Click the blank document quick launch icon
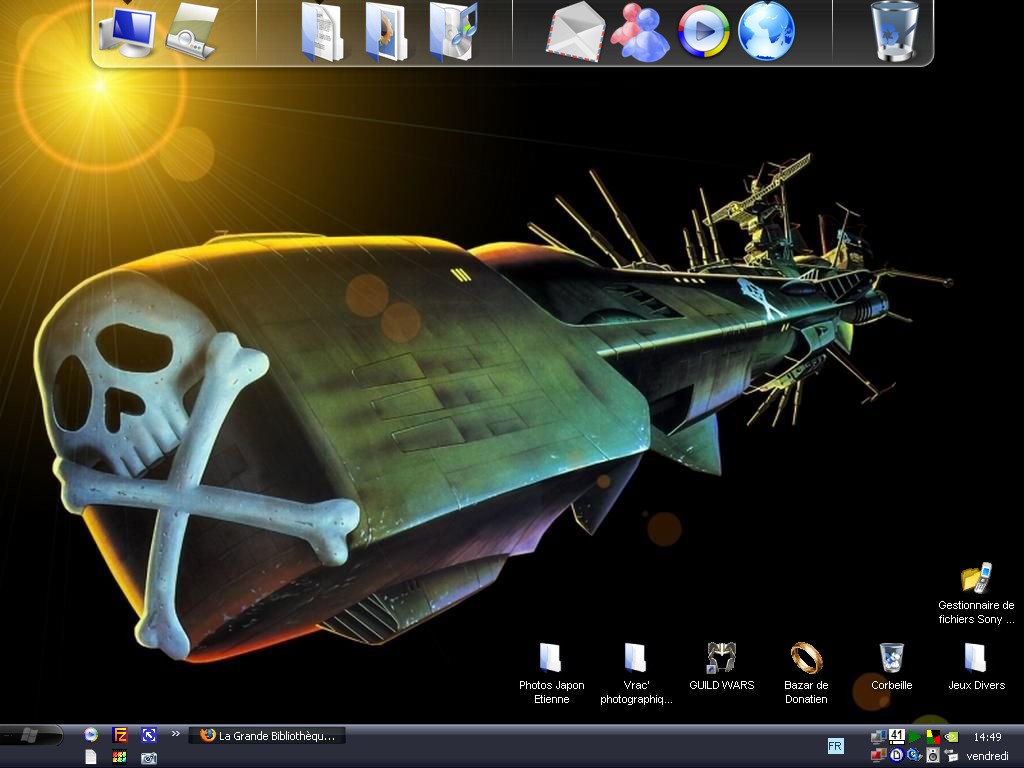Image resolution: width=1024 pixels, height=768 pixels. (x=91, y=757)
